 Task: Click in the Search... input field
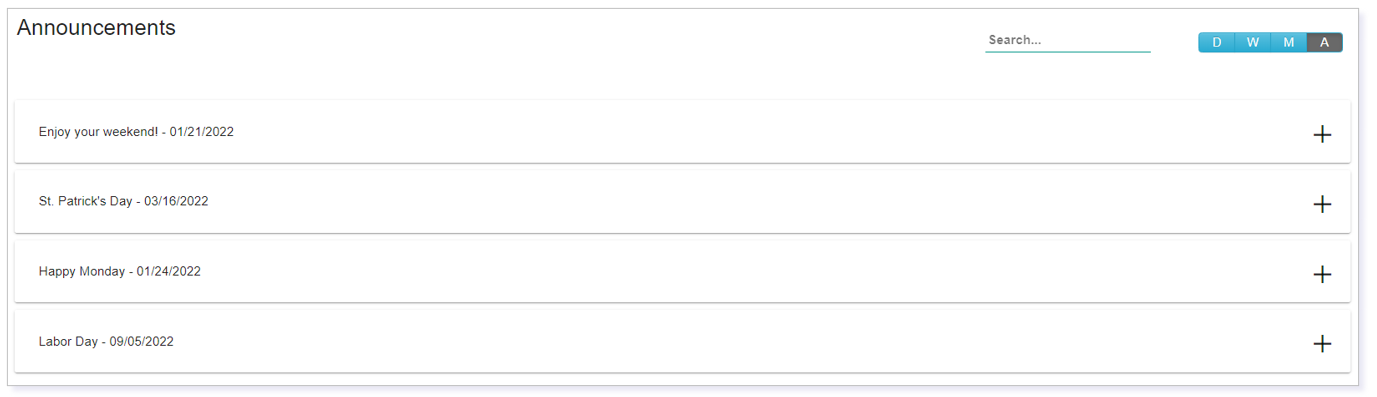click(1068, 41)
